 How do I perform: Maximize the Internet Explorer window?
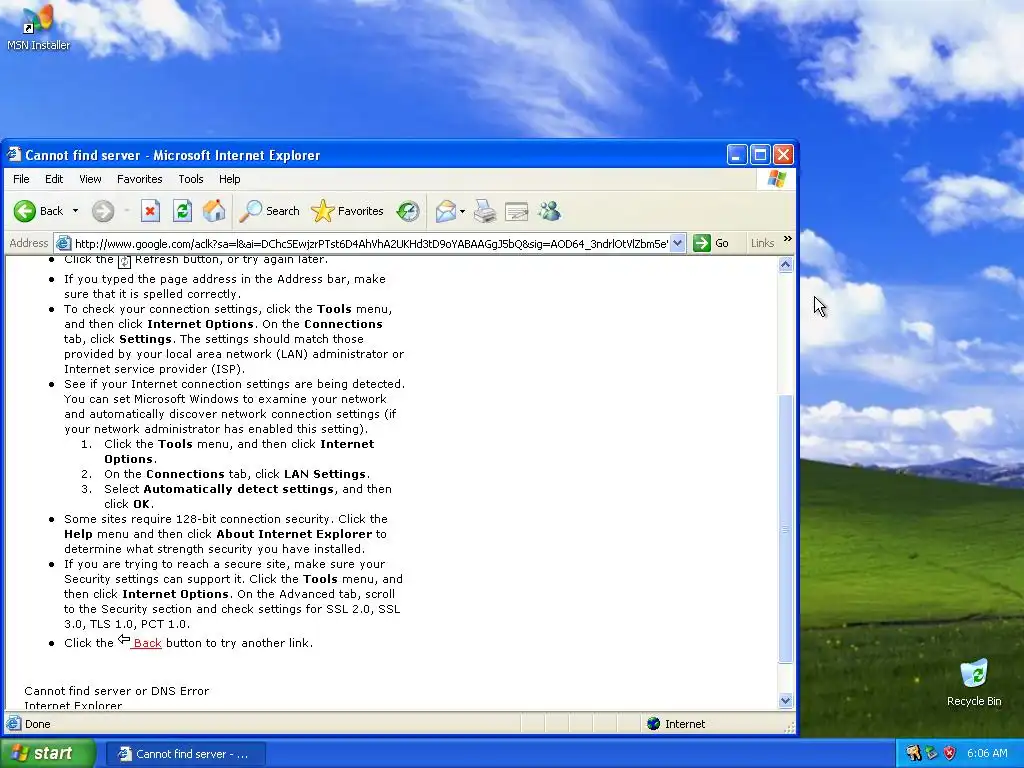tap(760, 155)
